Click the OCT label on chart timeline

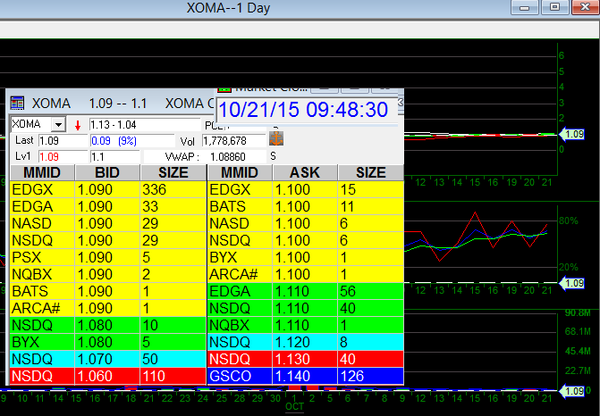click(x=294, y=408)
